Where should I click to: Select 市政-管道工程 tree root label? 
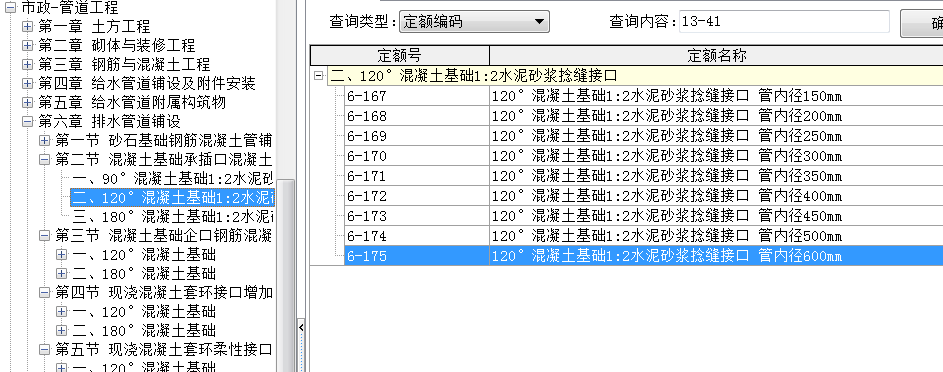pos(69,8)
